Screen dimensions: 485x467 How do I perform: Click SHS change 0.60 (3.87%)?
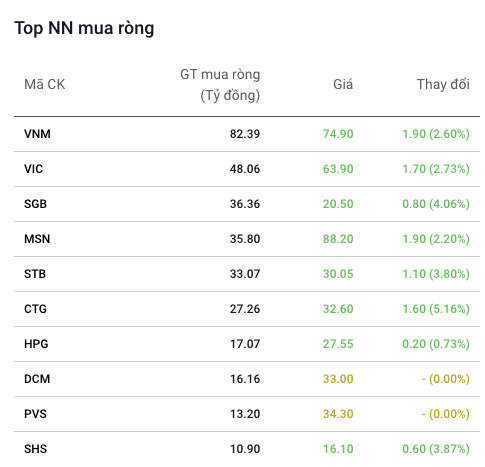pos(436,449)
